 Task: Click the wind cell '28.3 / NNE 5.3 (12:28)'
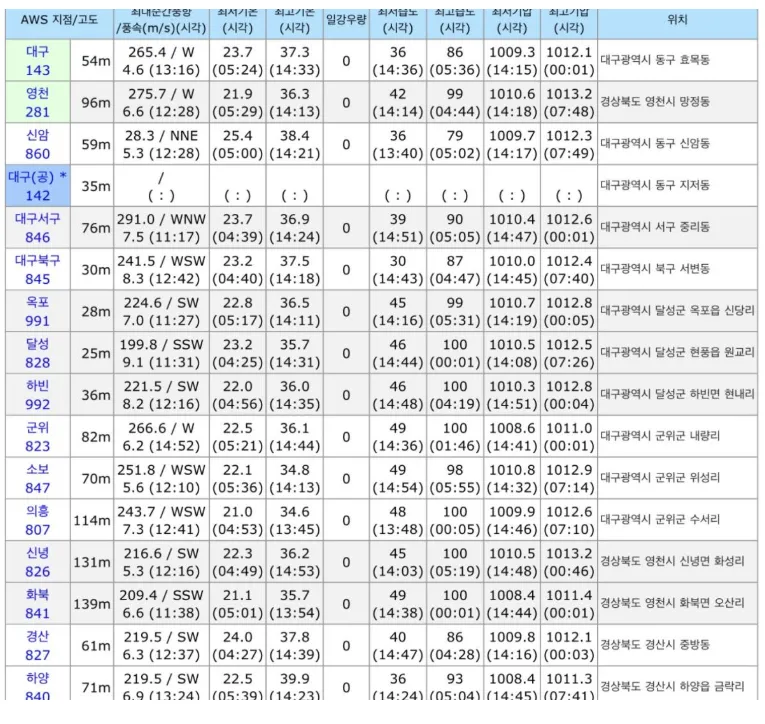[x=161, y=144]
